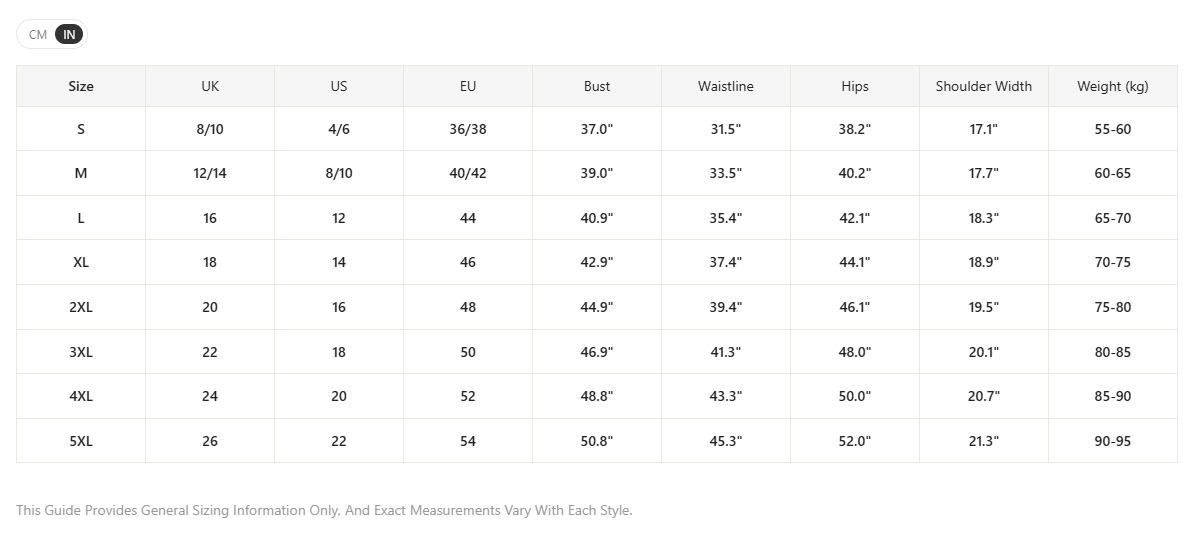Click the sizing guide disclaimer text
This screenshot has height=534, width=1192.
coord(325,510)
